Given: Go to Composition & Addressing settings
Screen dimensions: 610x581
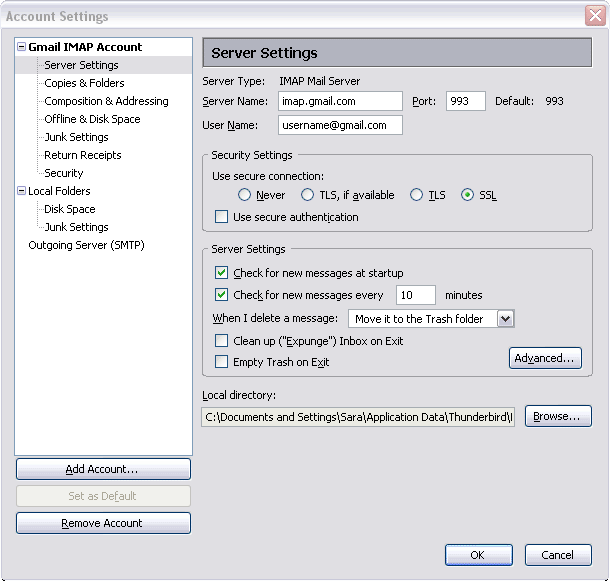Looking at the screenshot, I should click(106, 101).
